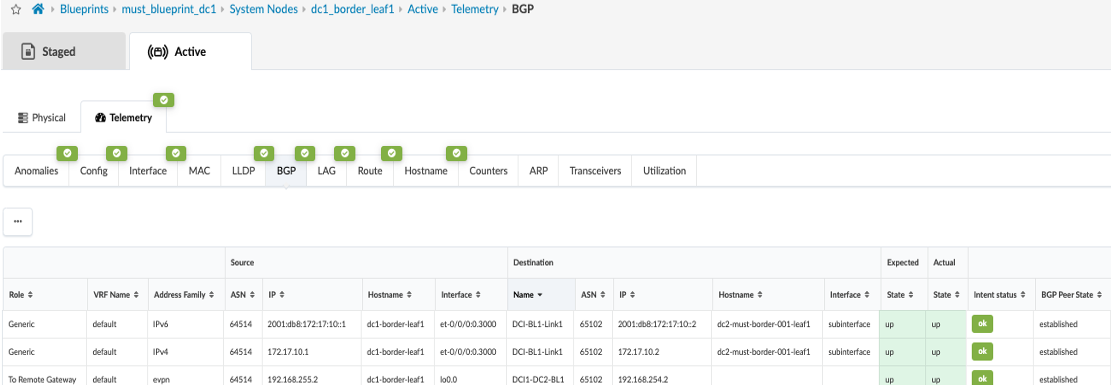Sort by Source Interface column

click(x=461, y=294)
